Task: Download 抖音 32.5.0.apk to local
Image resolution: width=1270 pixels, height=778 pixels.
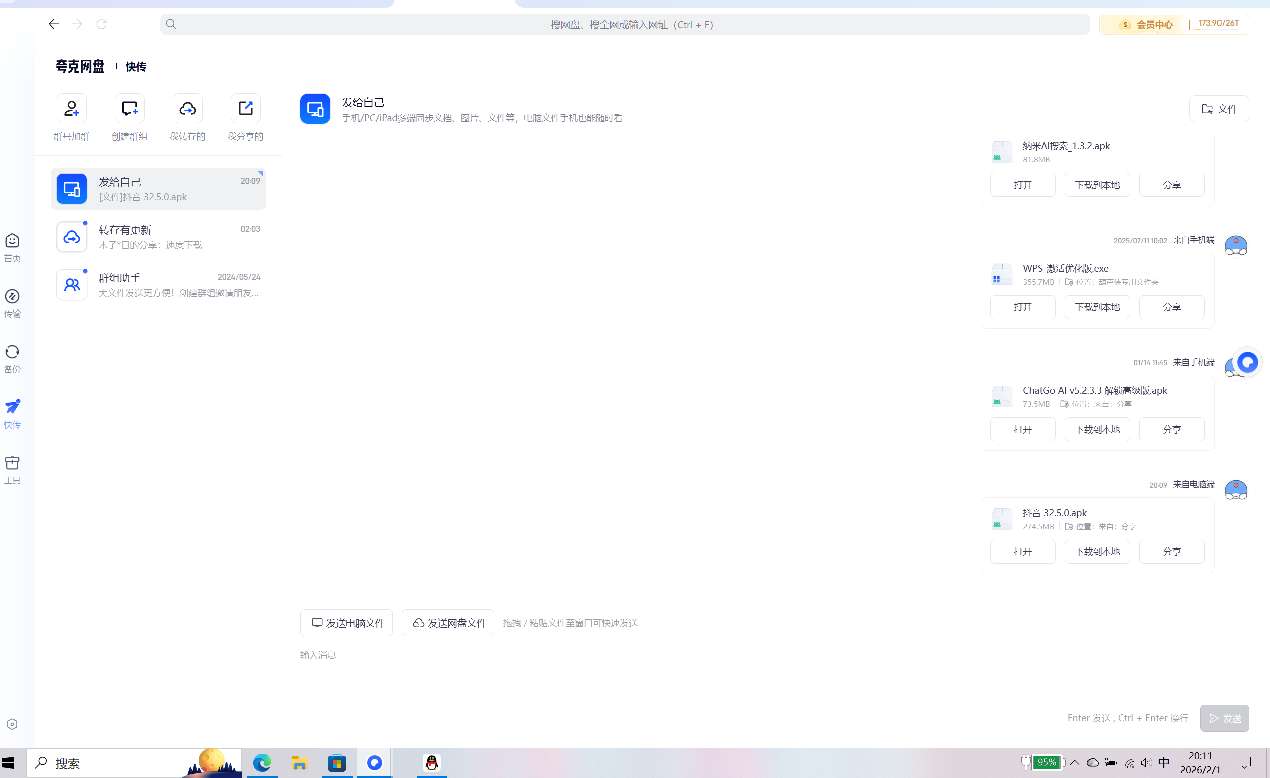Action: click(x=1097, y=551)
